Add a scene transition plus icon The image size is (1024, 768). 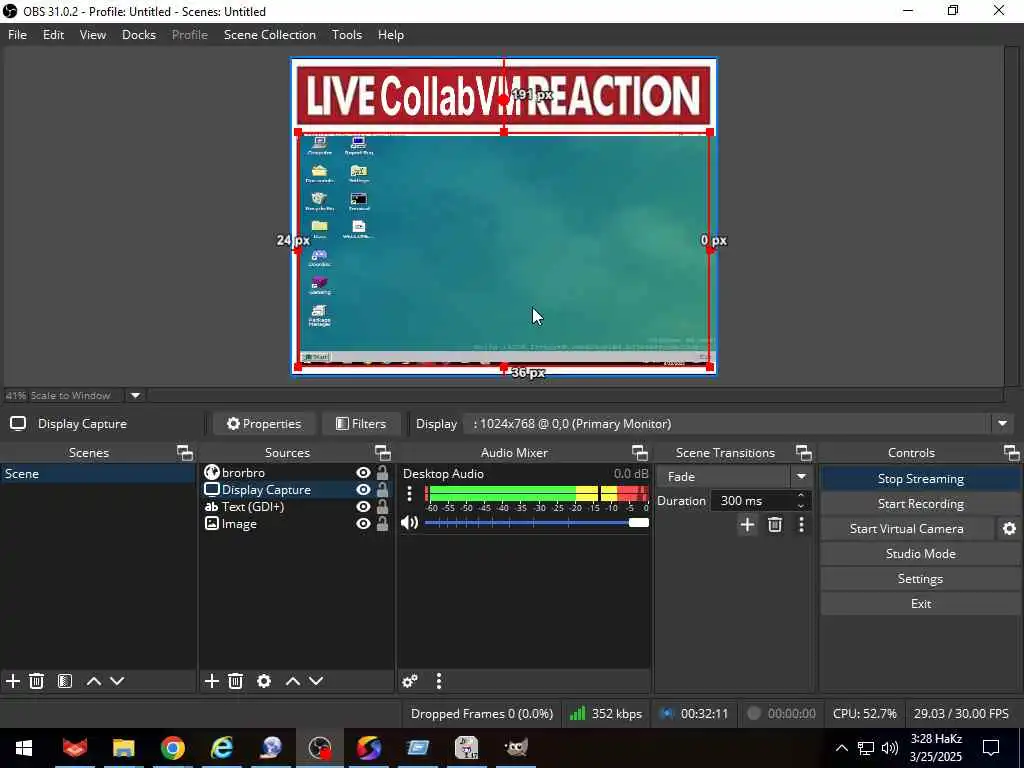click(747, 524)
